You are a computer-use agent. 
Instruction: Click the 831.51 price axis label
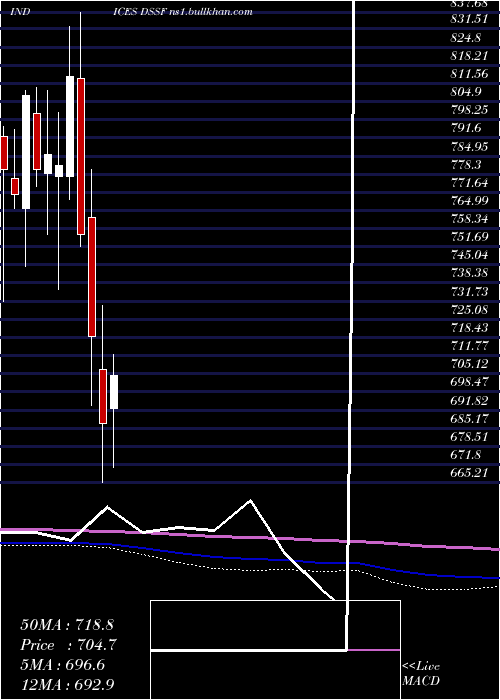[x=470, y=19]
